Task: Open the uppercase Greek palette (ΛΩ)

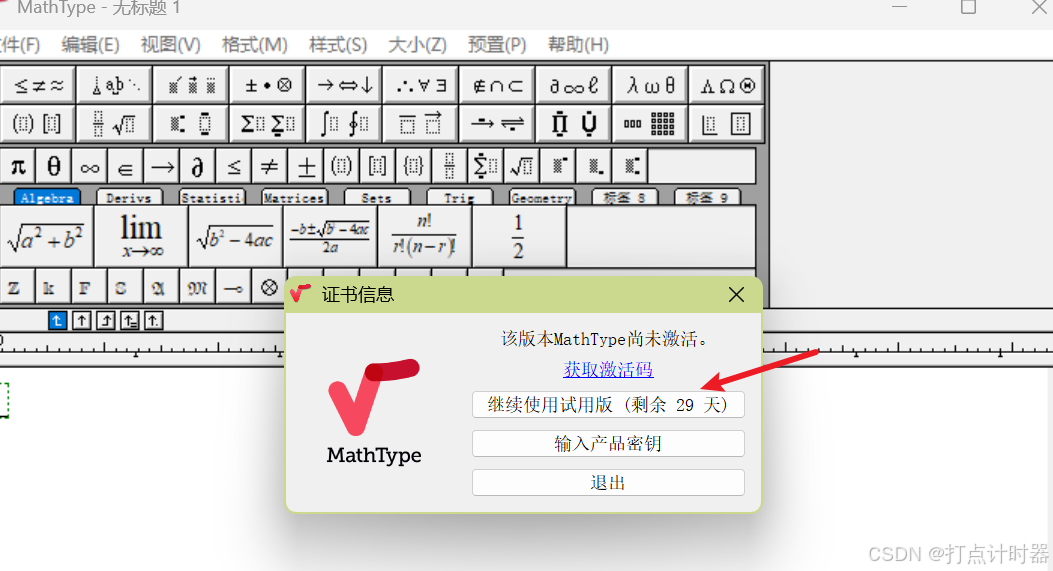Action: pyautogui.click(x=727, y=85)
